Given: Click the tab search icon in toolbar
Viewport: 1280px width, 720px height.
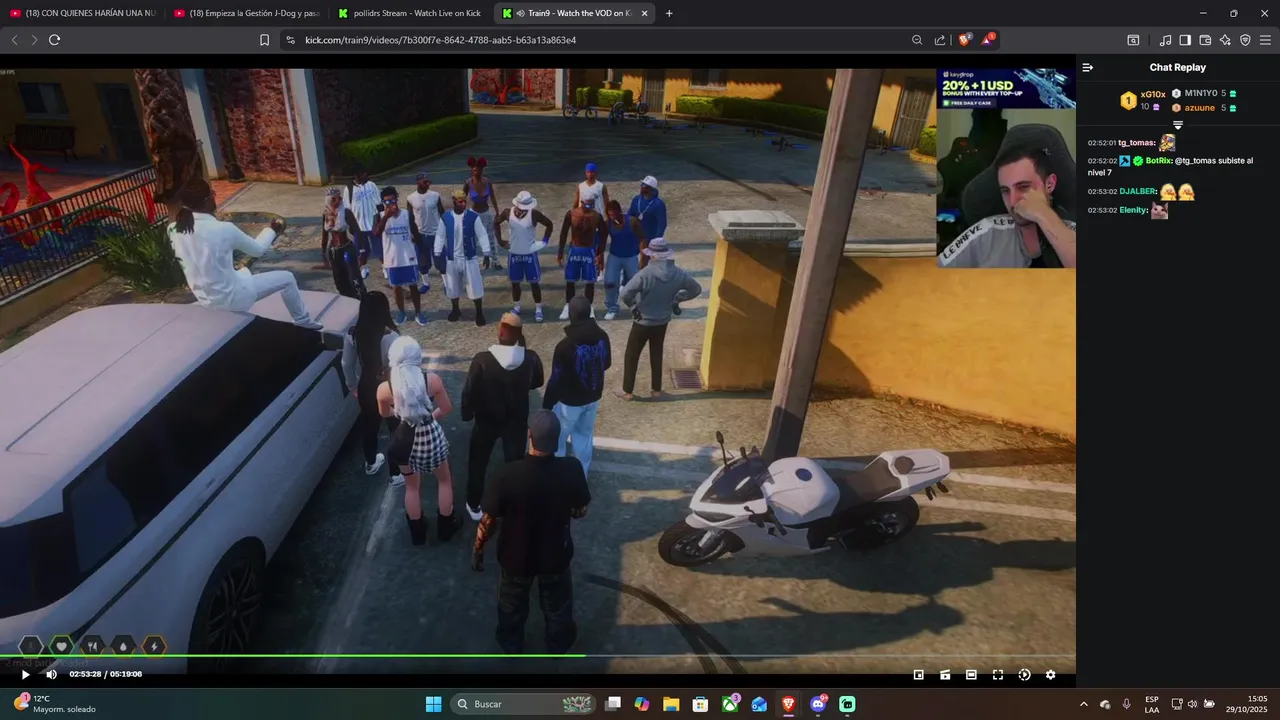Looking at the screenshot, I should coord(1133,40).
